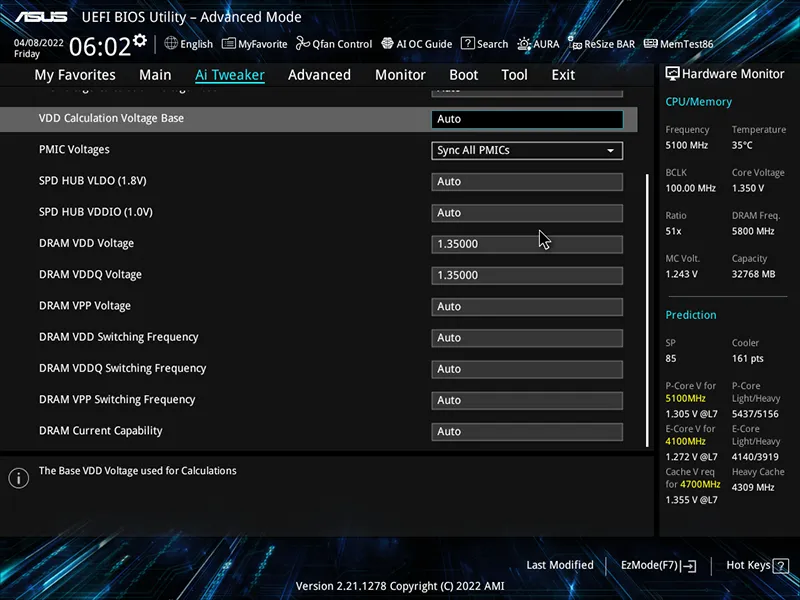This screenshot has width=800, height=600.
Task: Click the settings list scrollbar
Action: coord(647,310)
